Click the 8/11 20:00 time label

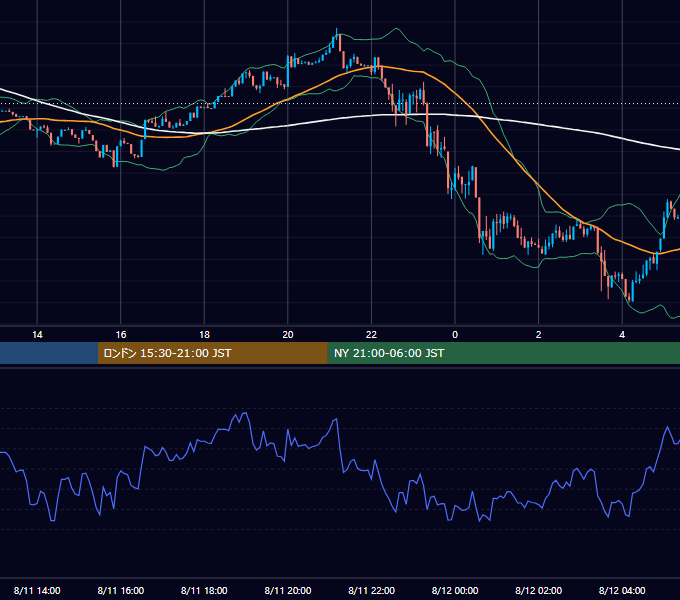point(288,590)
